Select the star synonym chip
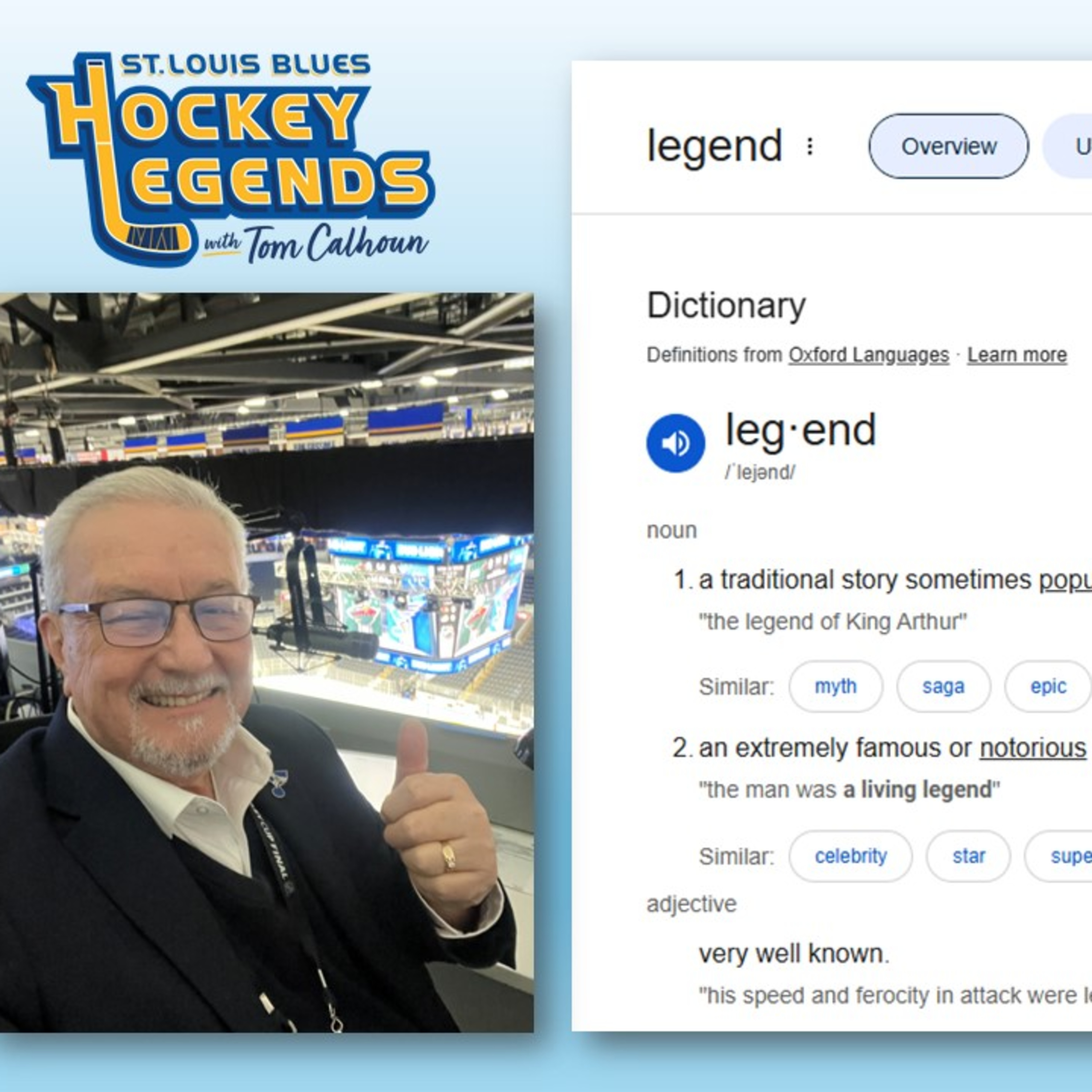 tap(968, 856)
